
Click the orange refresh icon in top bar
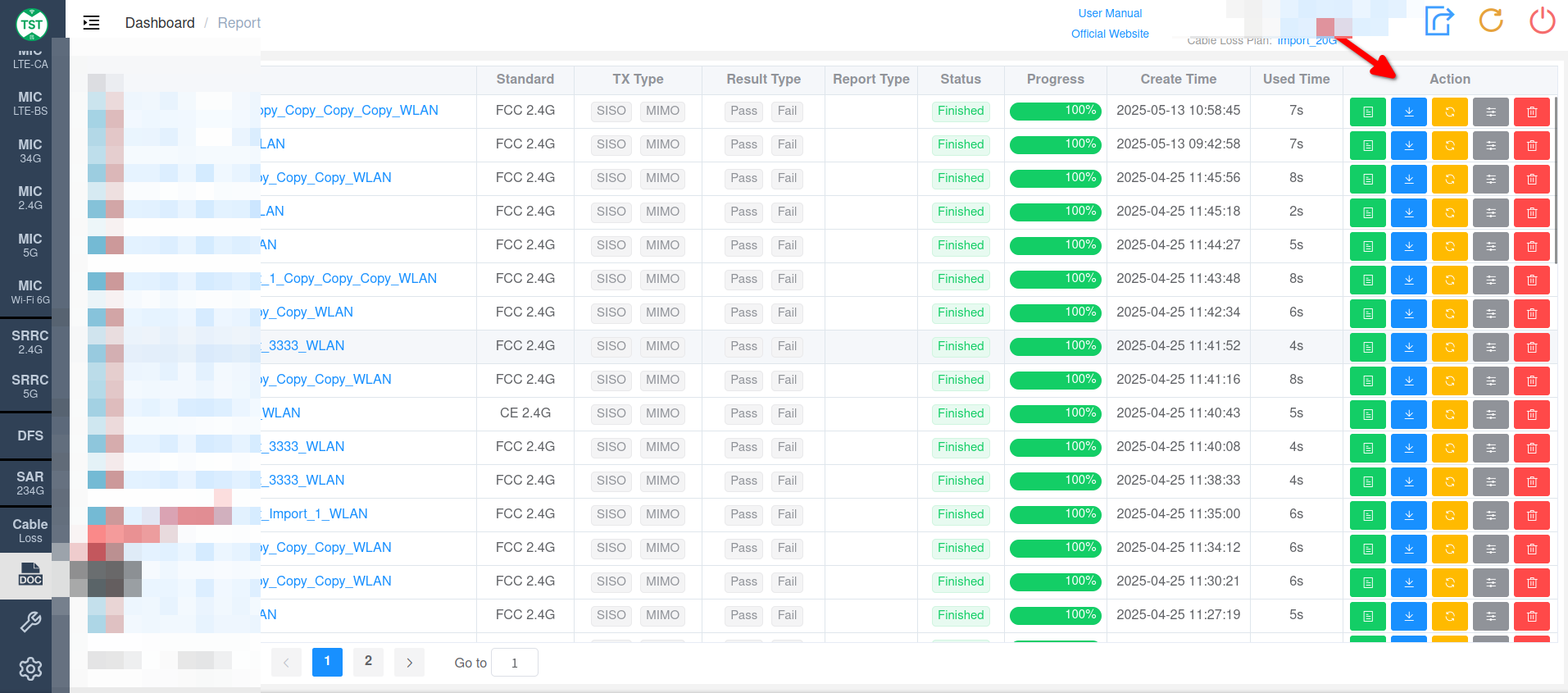(x=1491, y=21)
